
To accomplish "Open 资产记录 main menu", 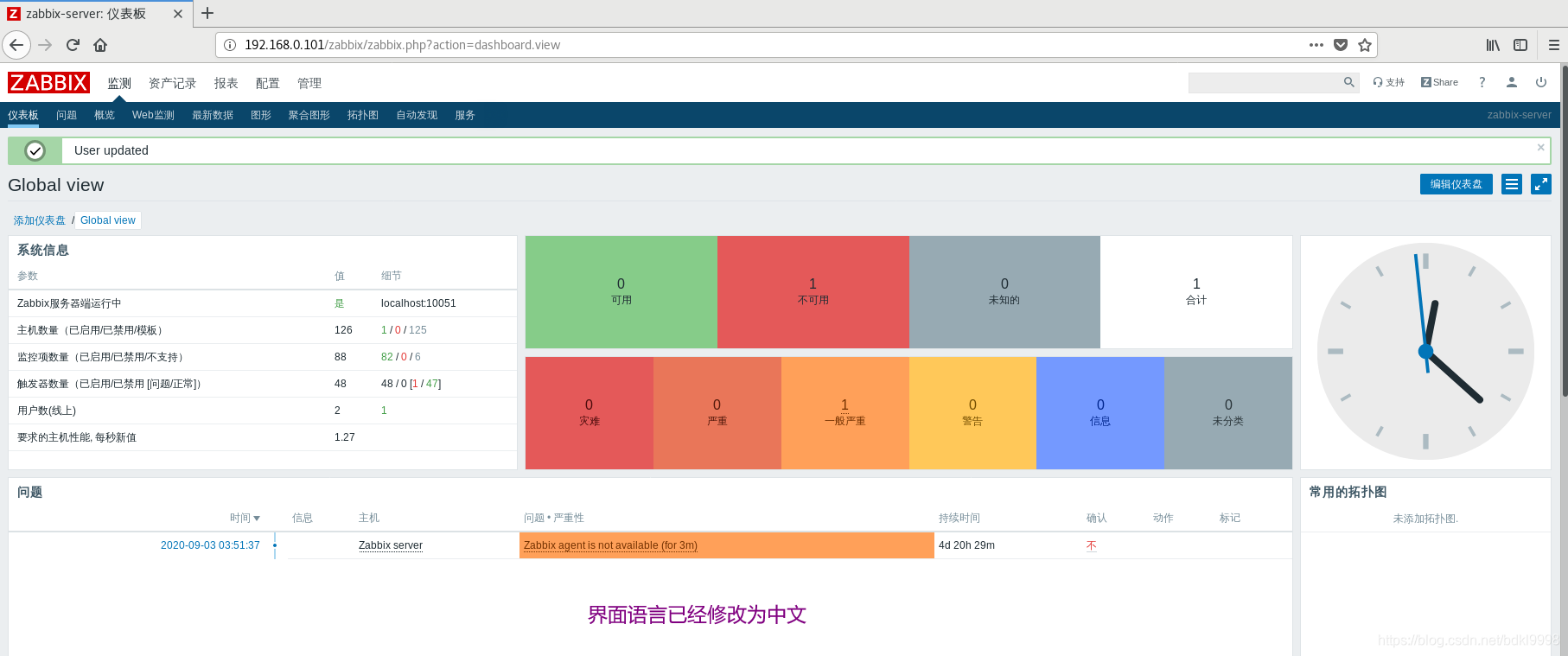I will (x=172, y=83).
